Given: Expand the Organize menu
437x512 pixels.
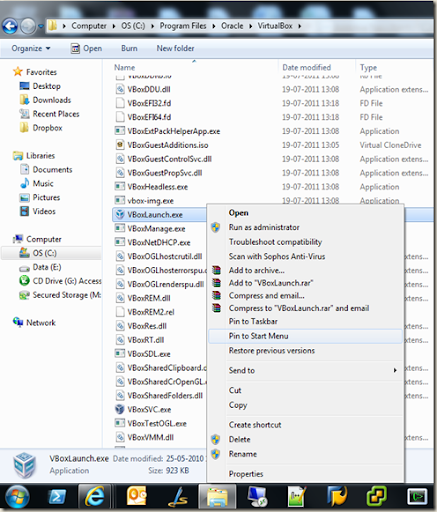Looking at the screenshot, I should (31, 48).
